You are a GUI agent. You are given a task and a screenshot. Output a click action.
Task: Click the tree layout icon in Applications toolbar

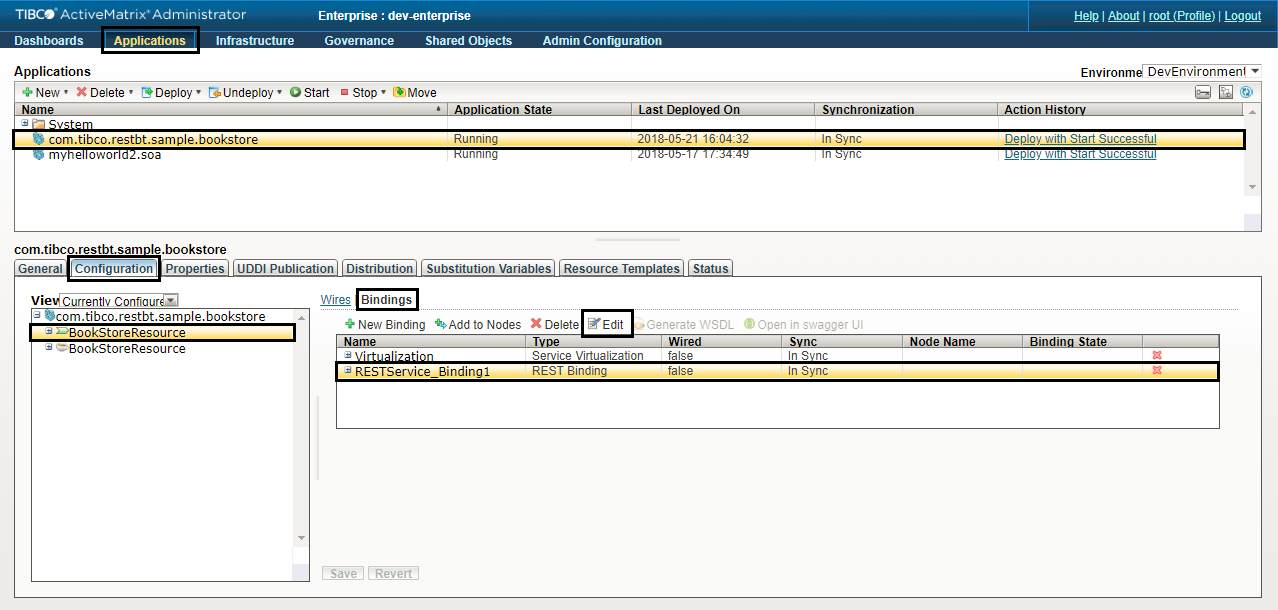[x=1226, y=92]
